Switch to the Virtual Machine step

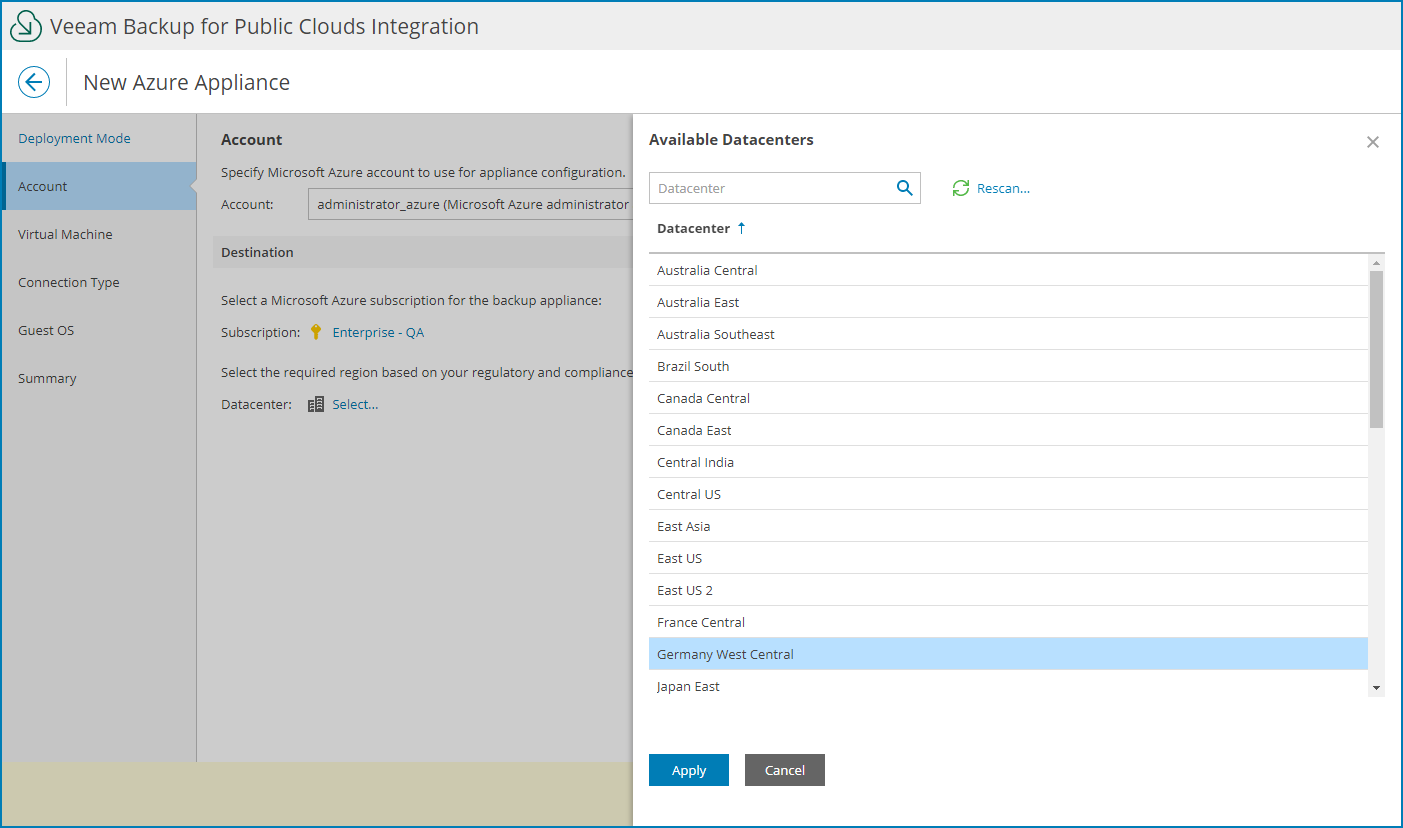pos(65,234)
